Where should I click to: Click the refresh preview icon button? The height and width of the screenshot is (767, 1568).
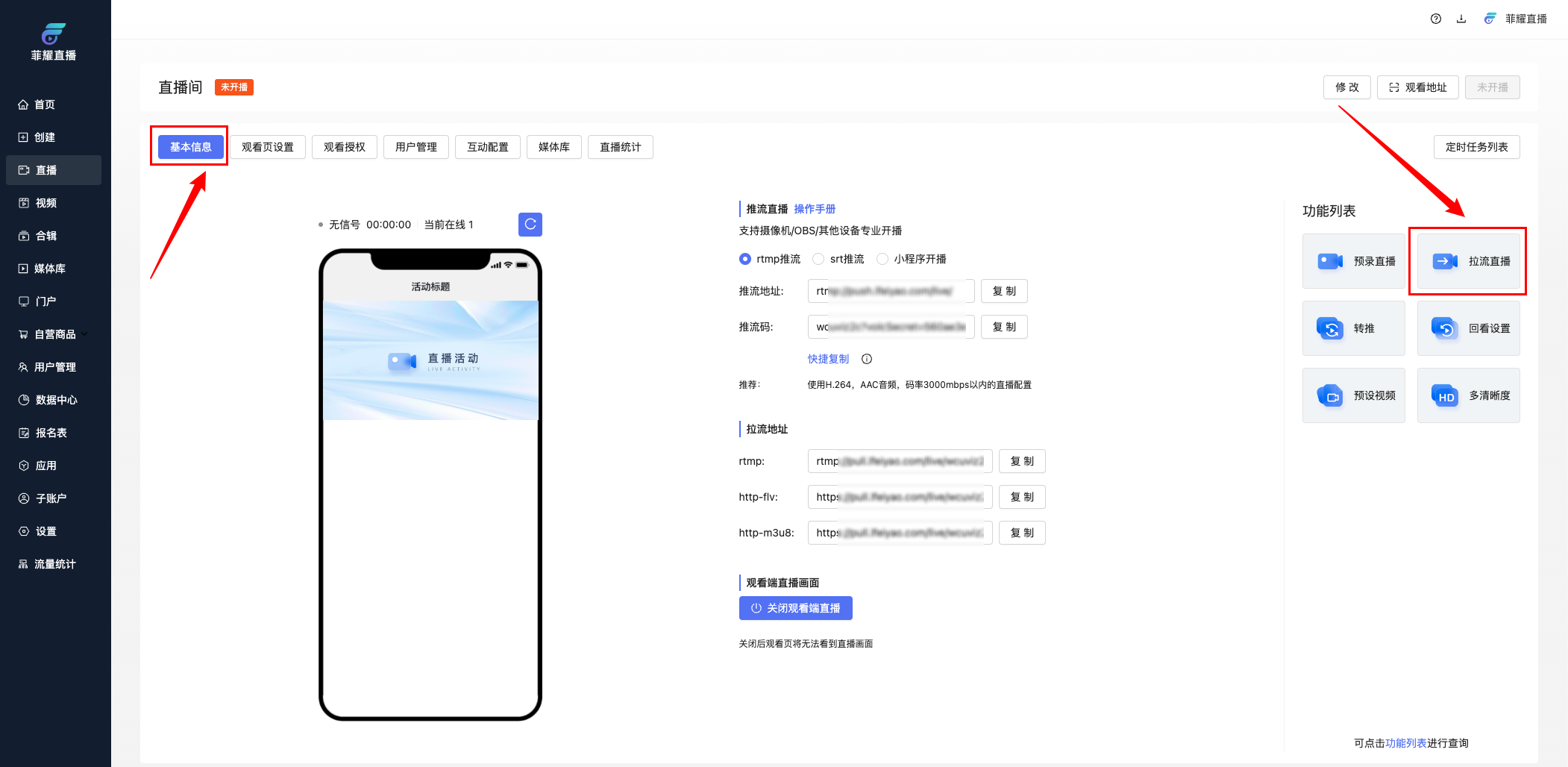530,224
